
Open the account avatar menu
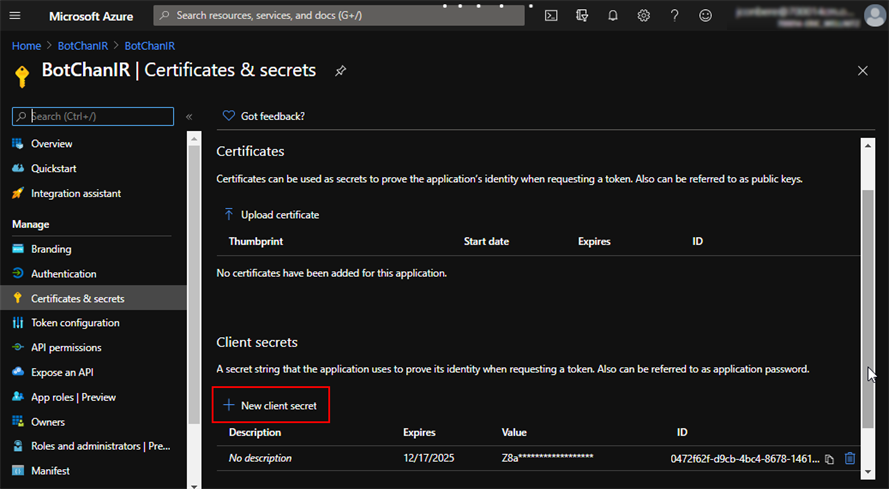(874, 15)
